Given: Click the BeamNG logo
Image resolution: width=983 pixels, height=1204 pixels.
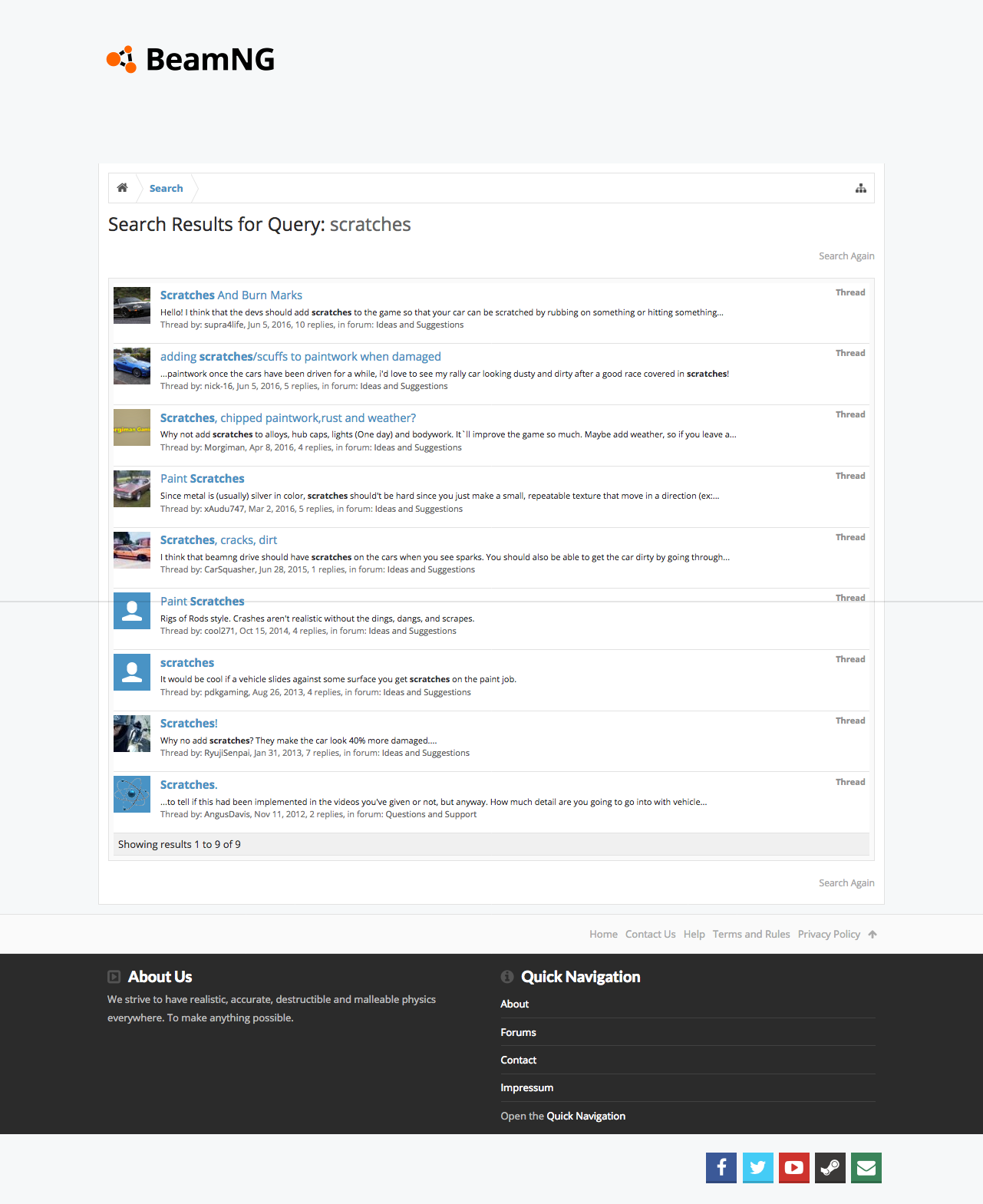Looking at the screenshot, I should (x=190, y=59).
